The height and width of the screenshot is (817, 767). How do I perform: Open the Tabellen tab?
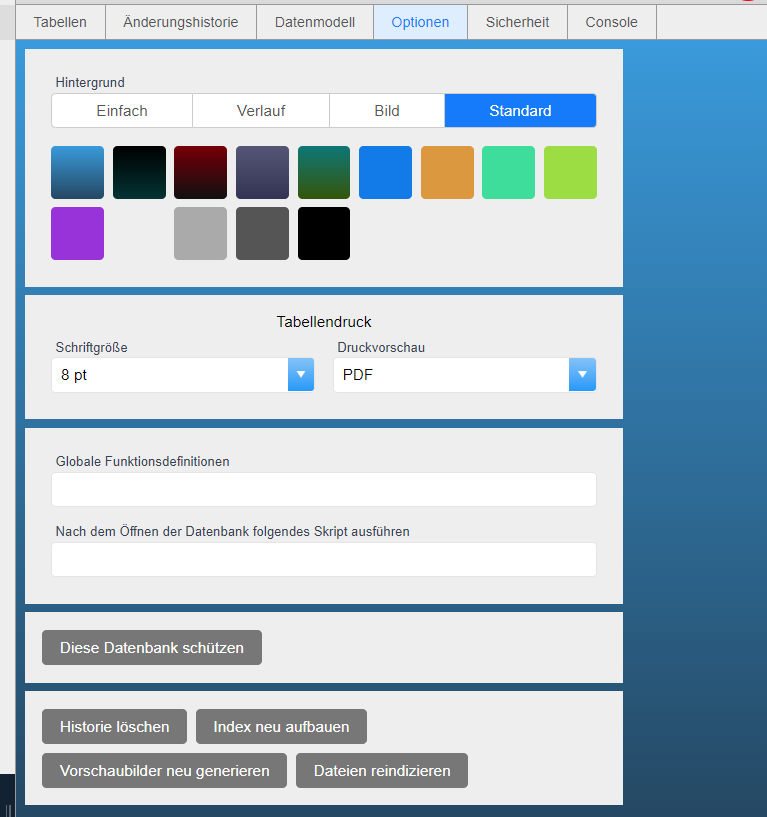coord(60,22)
